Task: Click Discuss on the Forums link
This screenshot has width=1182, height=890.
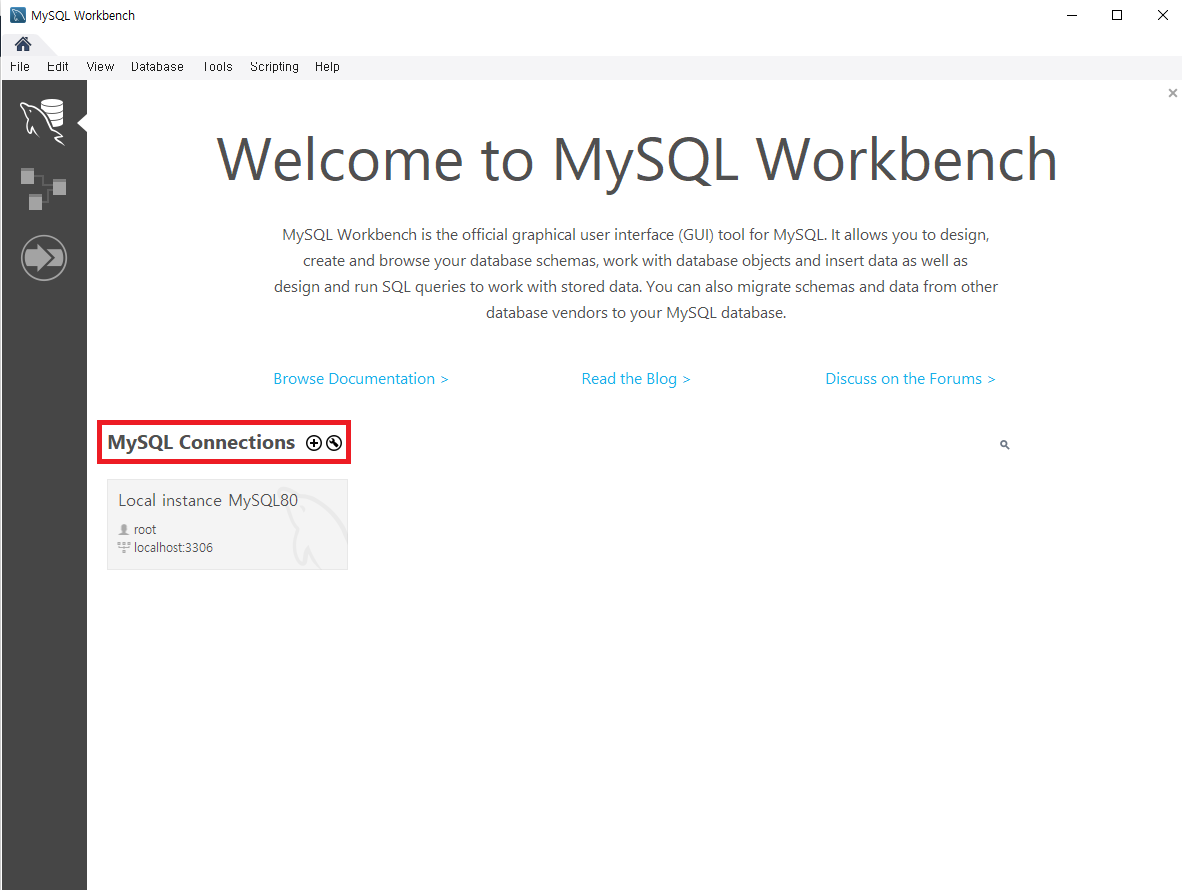Action: click(x=910, y=379)
